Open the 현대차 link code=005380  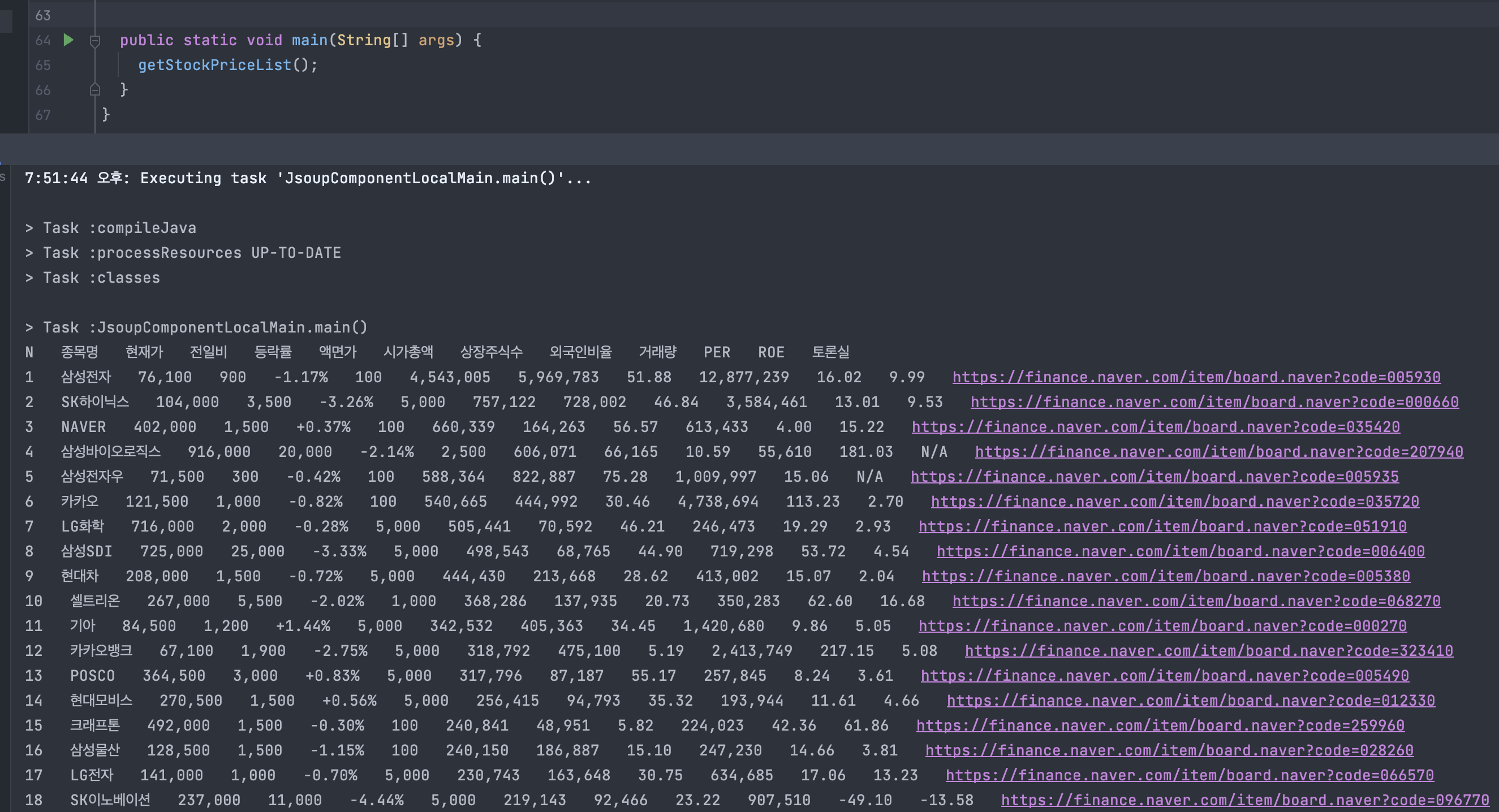[x=1166, y=576]
